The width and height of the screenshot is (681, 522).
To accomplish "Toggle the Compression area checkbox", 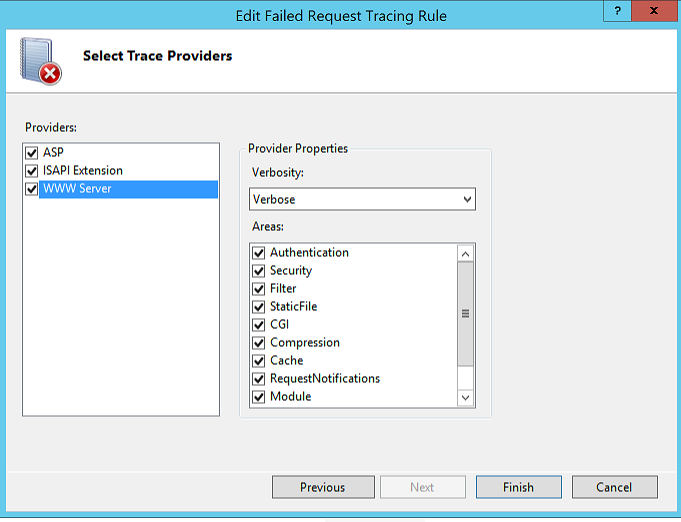I will click(259, 343).
